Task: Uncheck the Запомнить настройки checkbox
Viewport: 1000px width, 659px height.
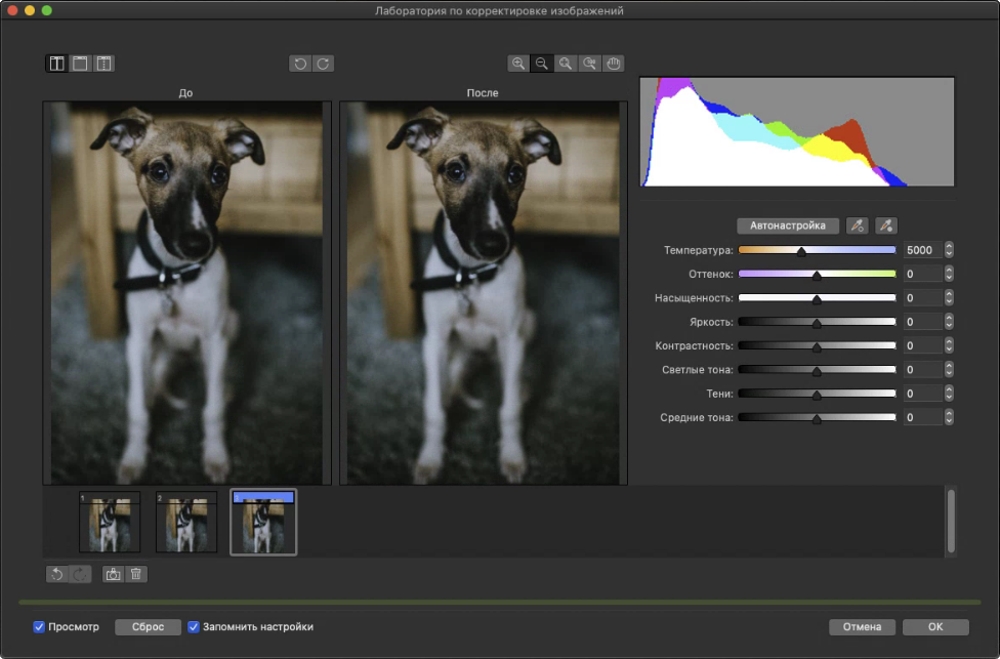Action: tap(194, 627)
